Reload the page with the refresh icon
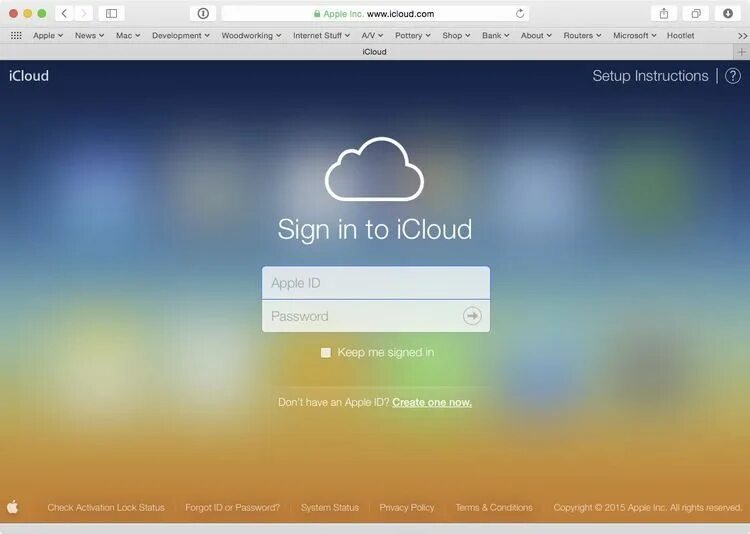Viewport: 750px width, 534px height. coord(520,14)
